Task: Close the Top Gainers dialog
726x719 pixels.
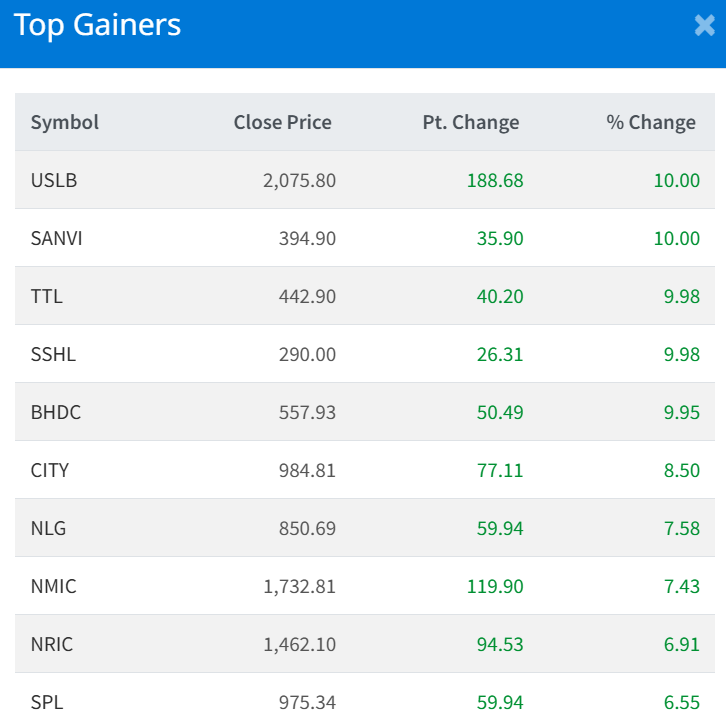Action: 704,26
